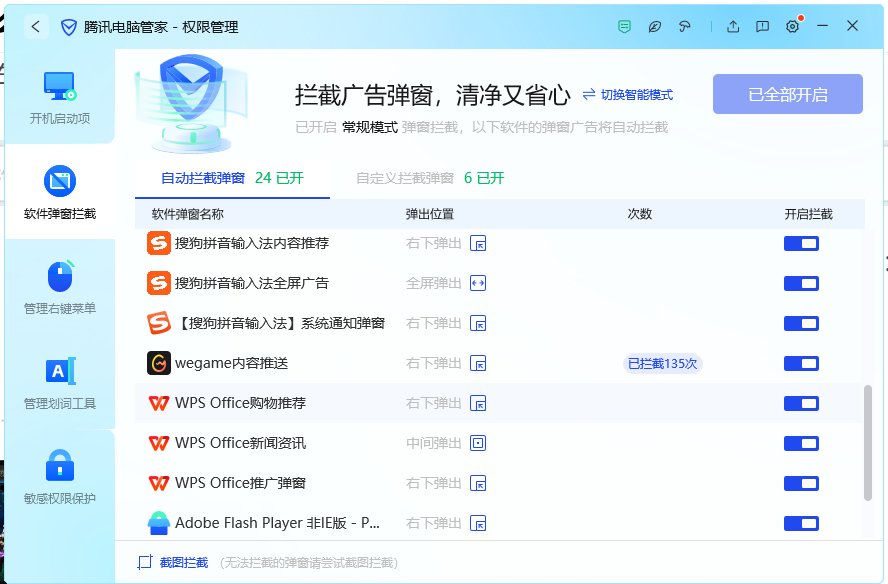Open the green message icon in title bar
888x584 pixels.
click(625, 27)
